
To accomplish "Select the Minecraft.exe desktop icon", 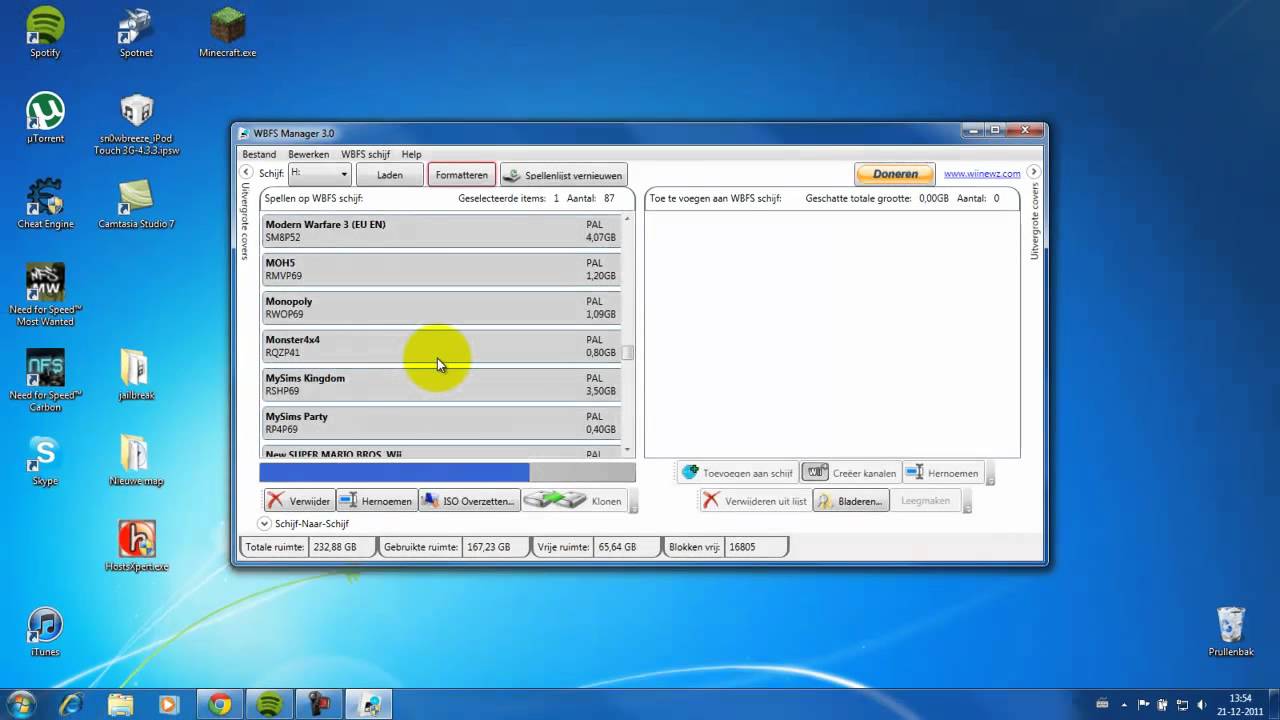I will 228,33.
